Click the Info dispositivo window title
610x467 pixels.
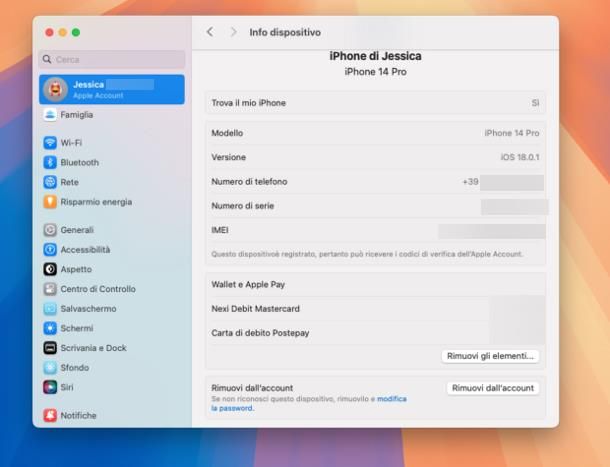click(x=285, y=32)
